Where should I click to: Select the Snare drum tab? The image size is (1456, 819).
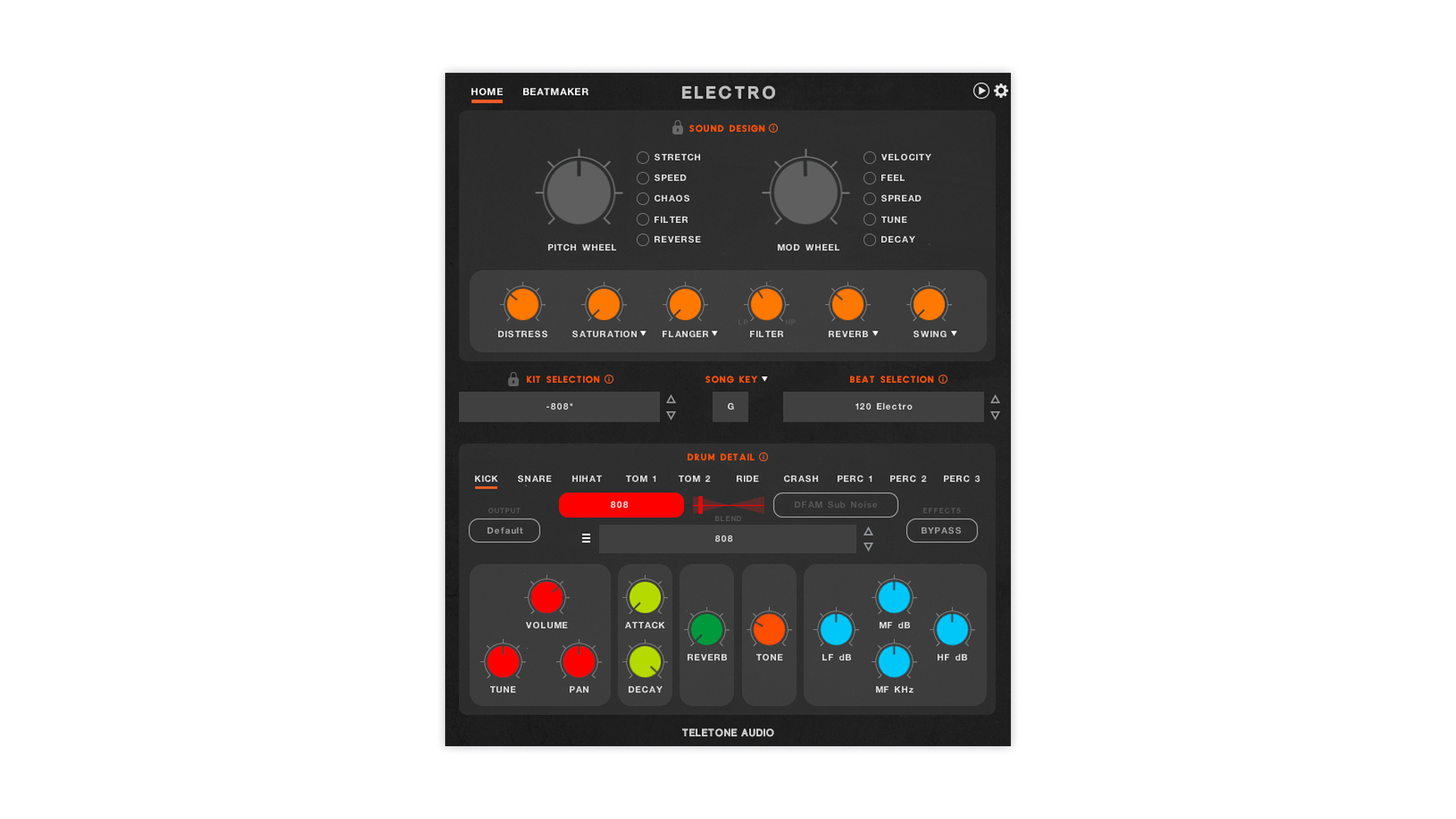click(534, 479)
